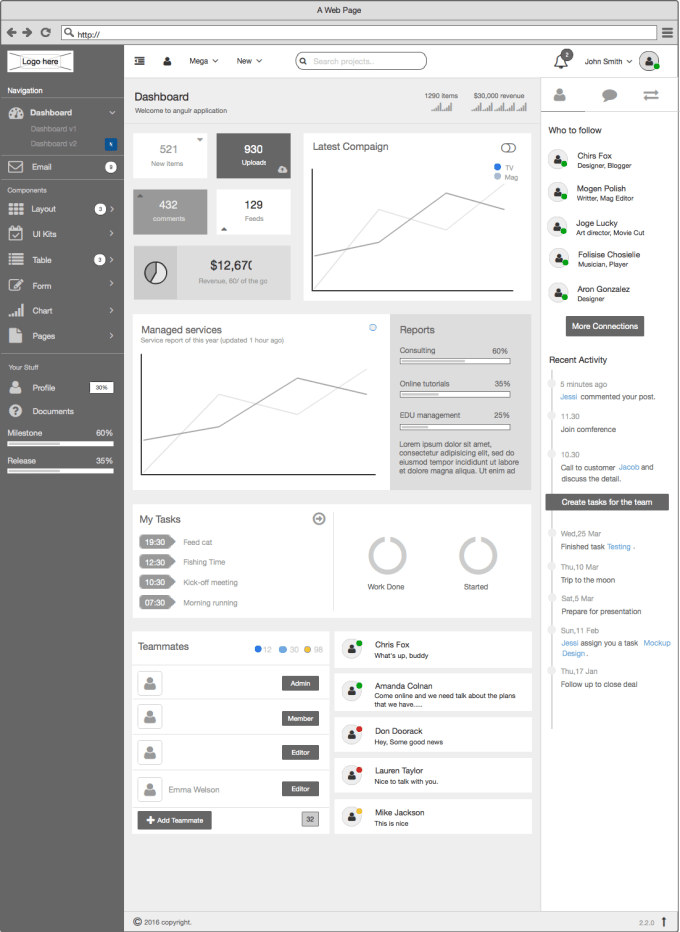
Task: Click the Admin role button
Action: 300,683
